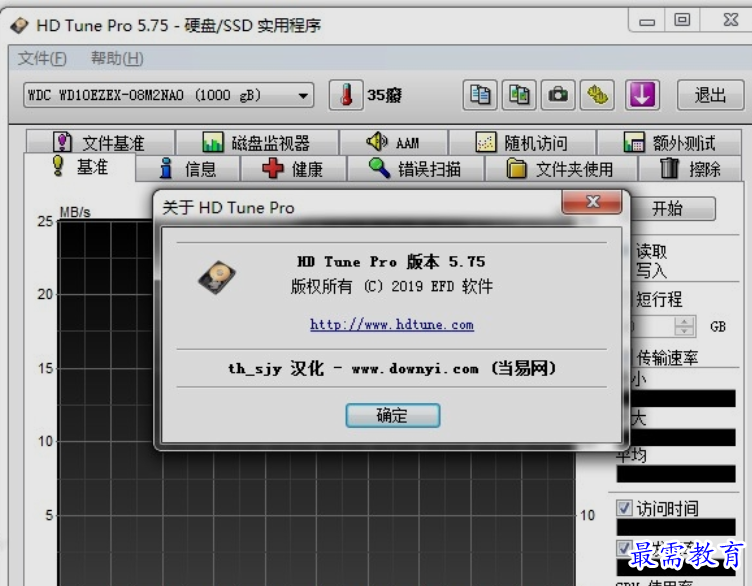752x586 pixels.
Task: Switch to the 擦除 tab
Action: pyautogui.click(x=690, y=169)
